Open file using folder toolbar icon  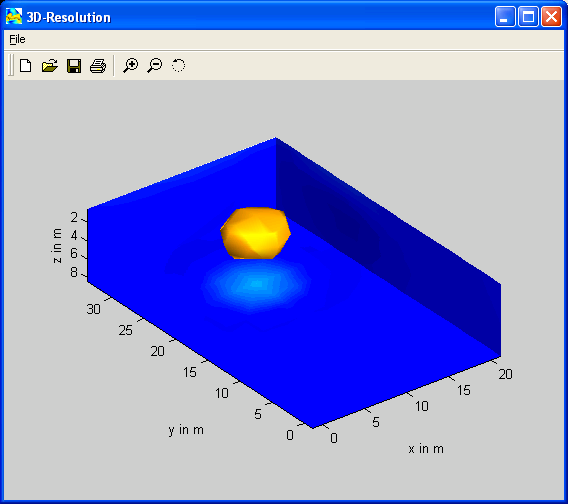click(x=50, y=66)
